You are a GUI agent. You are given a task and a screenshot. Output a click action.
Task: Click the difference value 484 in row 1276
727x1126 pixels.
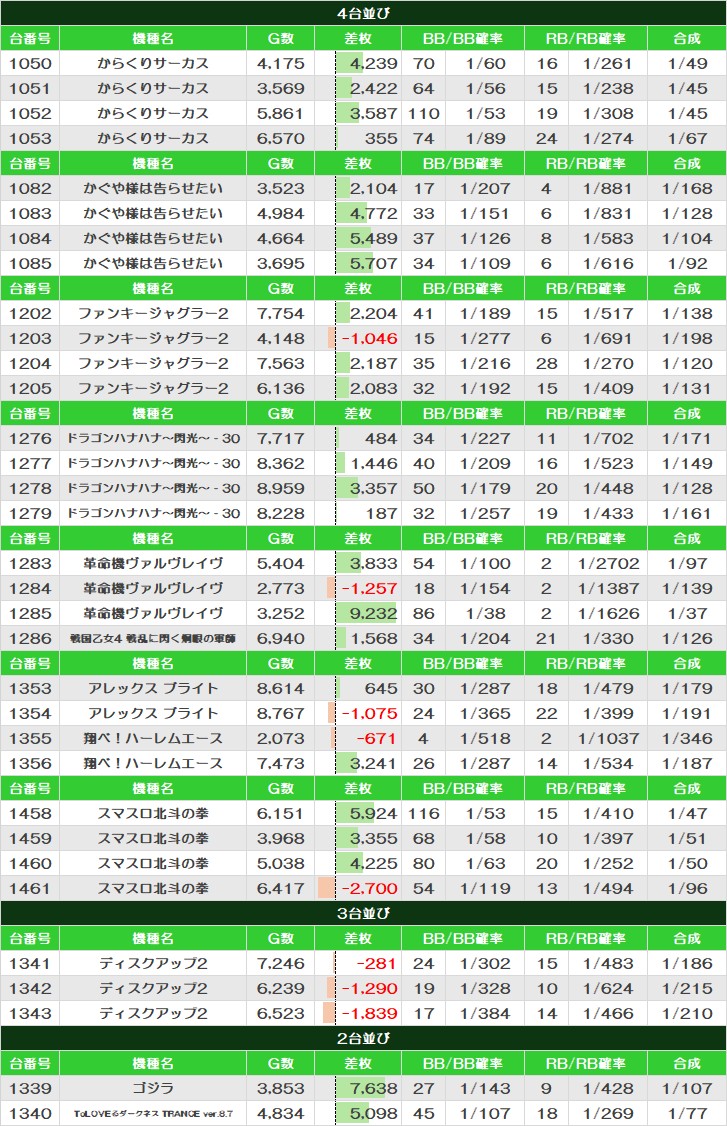[x=381, y=438]
